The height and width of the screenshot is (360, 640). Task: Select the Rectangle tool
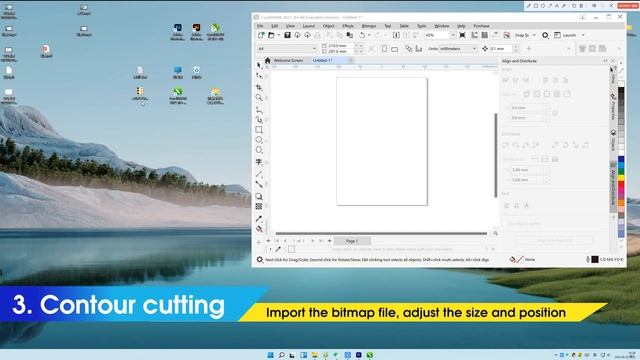[259, 130]
